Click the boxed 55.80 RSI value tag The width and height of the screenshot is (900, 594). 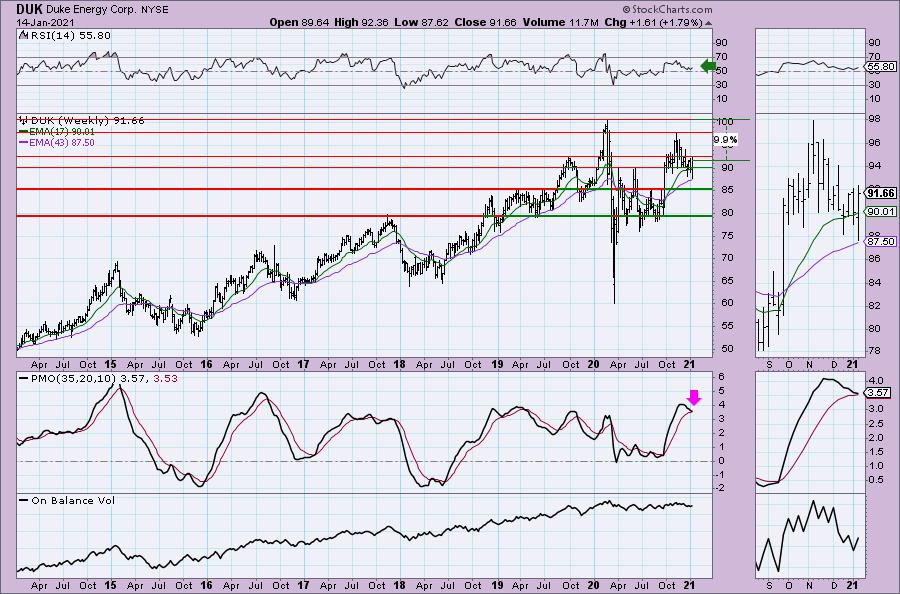(x=881, y=67)
